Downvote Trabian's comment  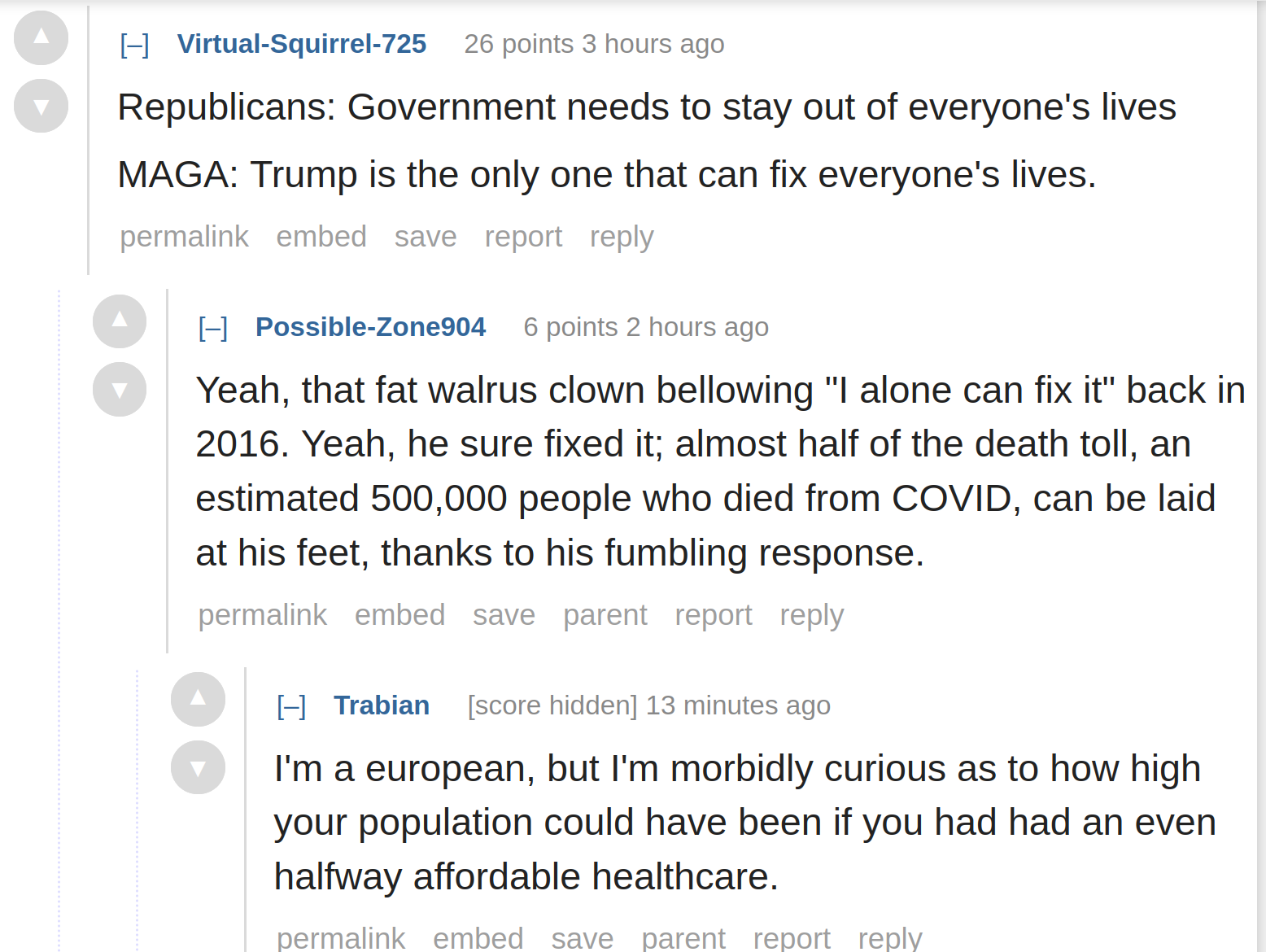(x=198, y=767)
